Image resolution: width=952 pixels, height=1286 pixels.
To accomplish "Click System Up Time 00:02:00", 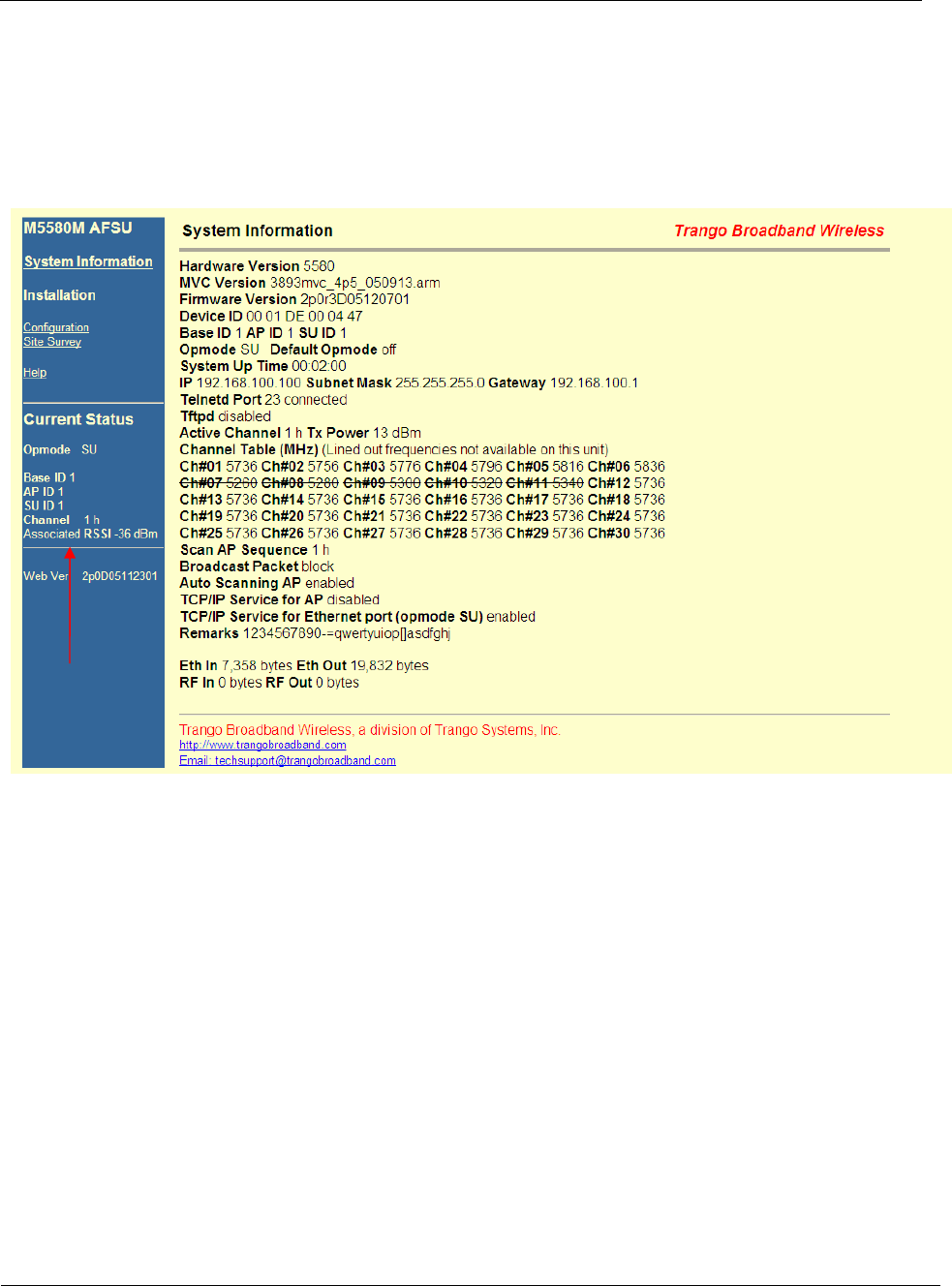I will (x=263, y=366).
